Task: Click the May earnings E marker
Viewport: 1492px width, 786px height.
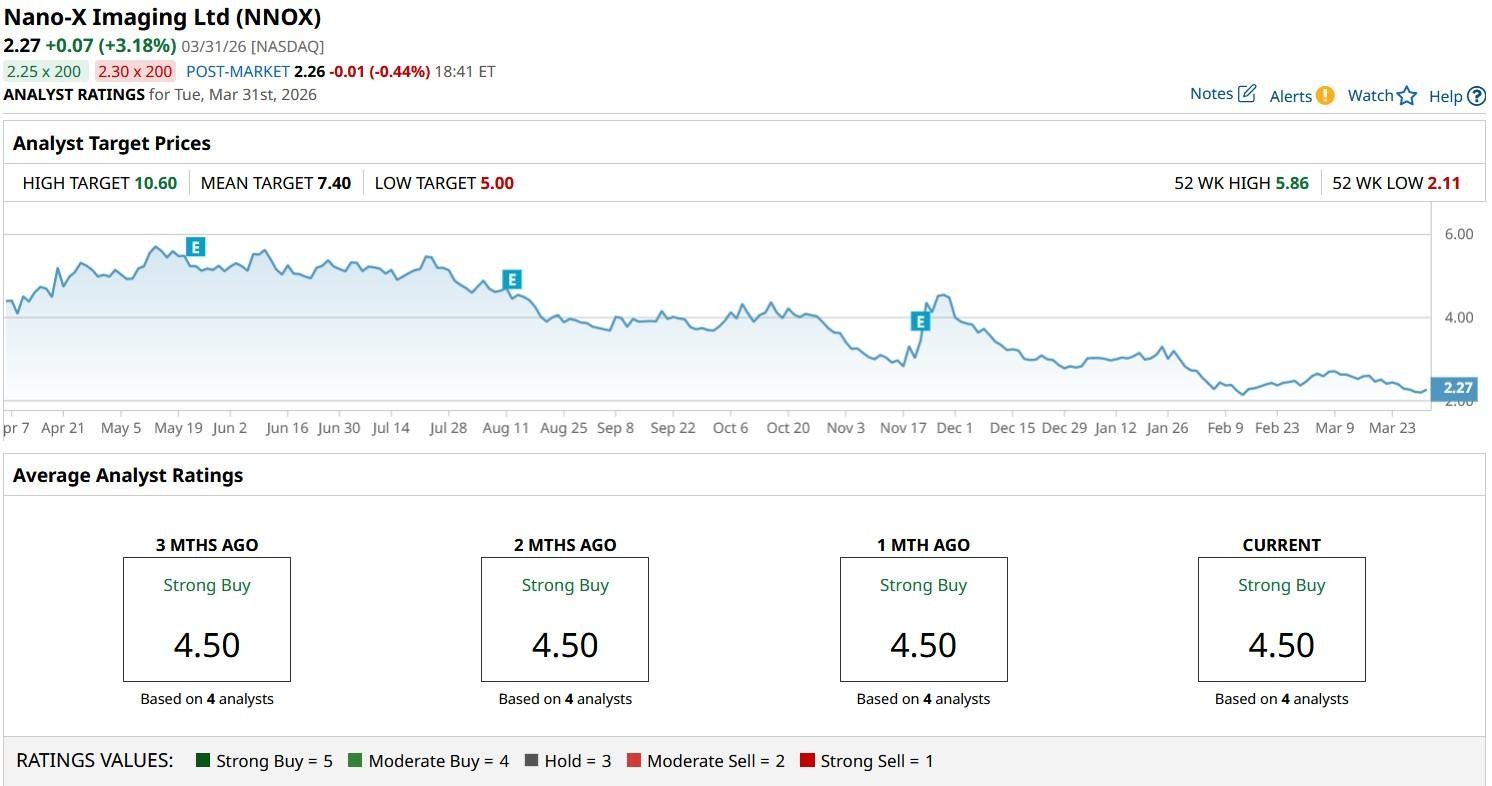Action: point(196,247)
